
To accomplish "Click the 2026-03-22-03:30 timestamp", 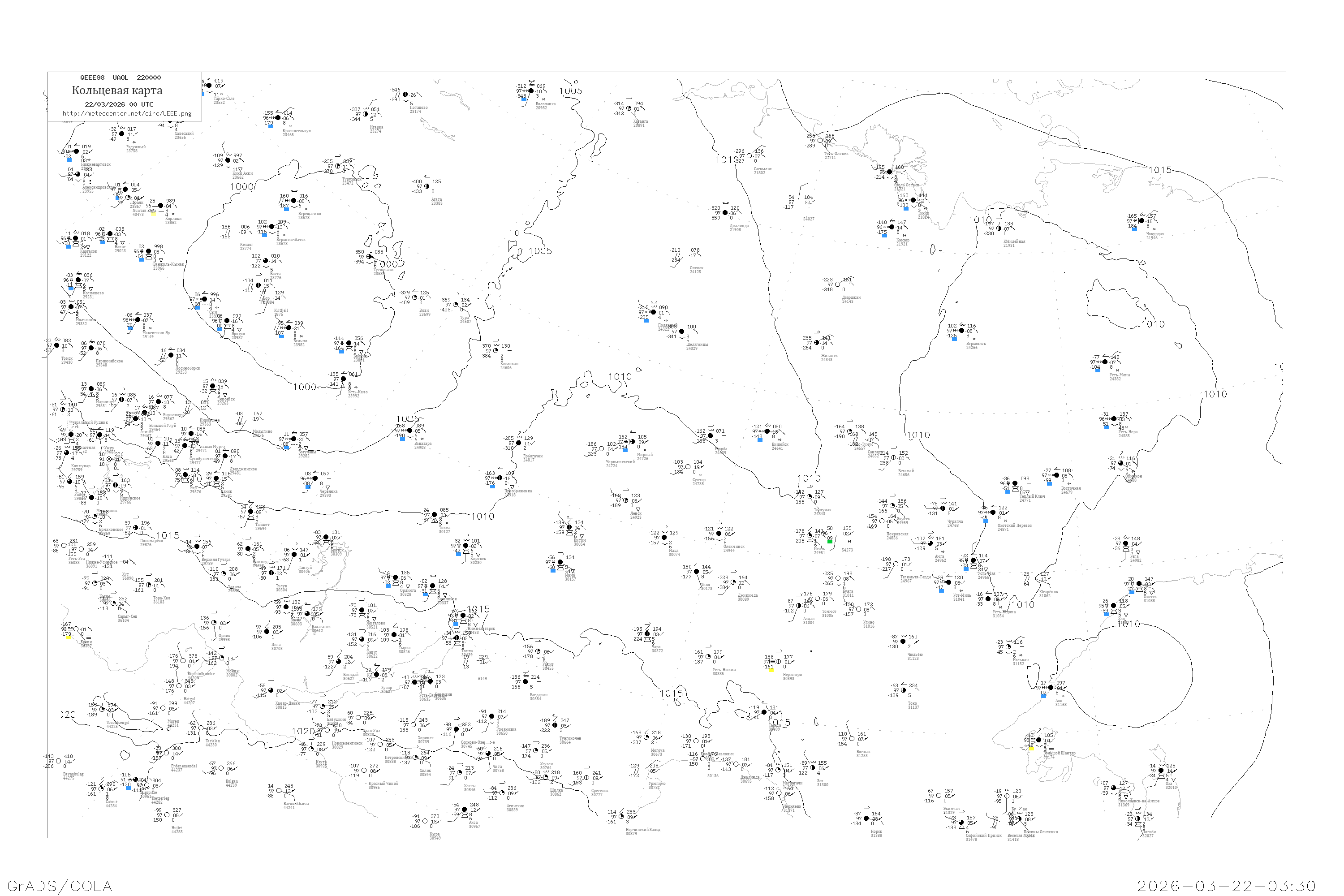I will [1226, 886].
